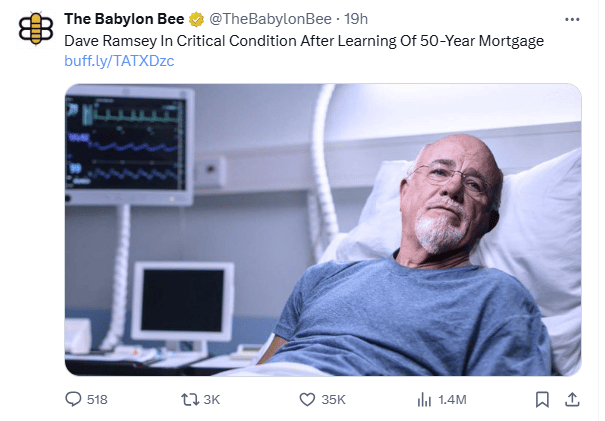
Task: View analytics via the bar chart icon
Action: [423, 399]
